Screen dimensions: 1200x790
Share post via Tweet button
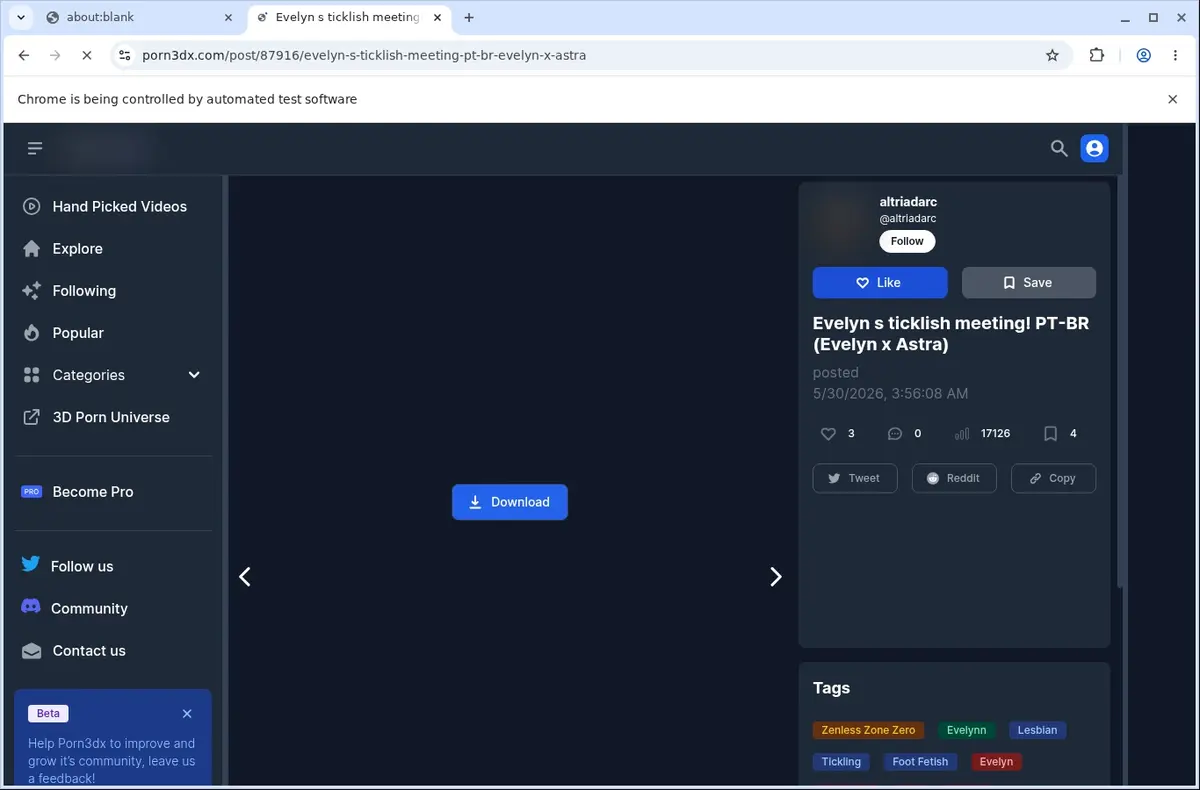click(x=855, y=478)
